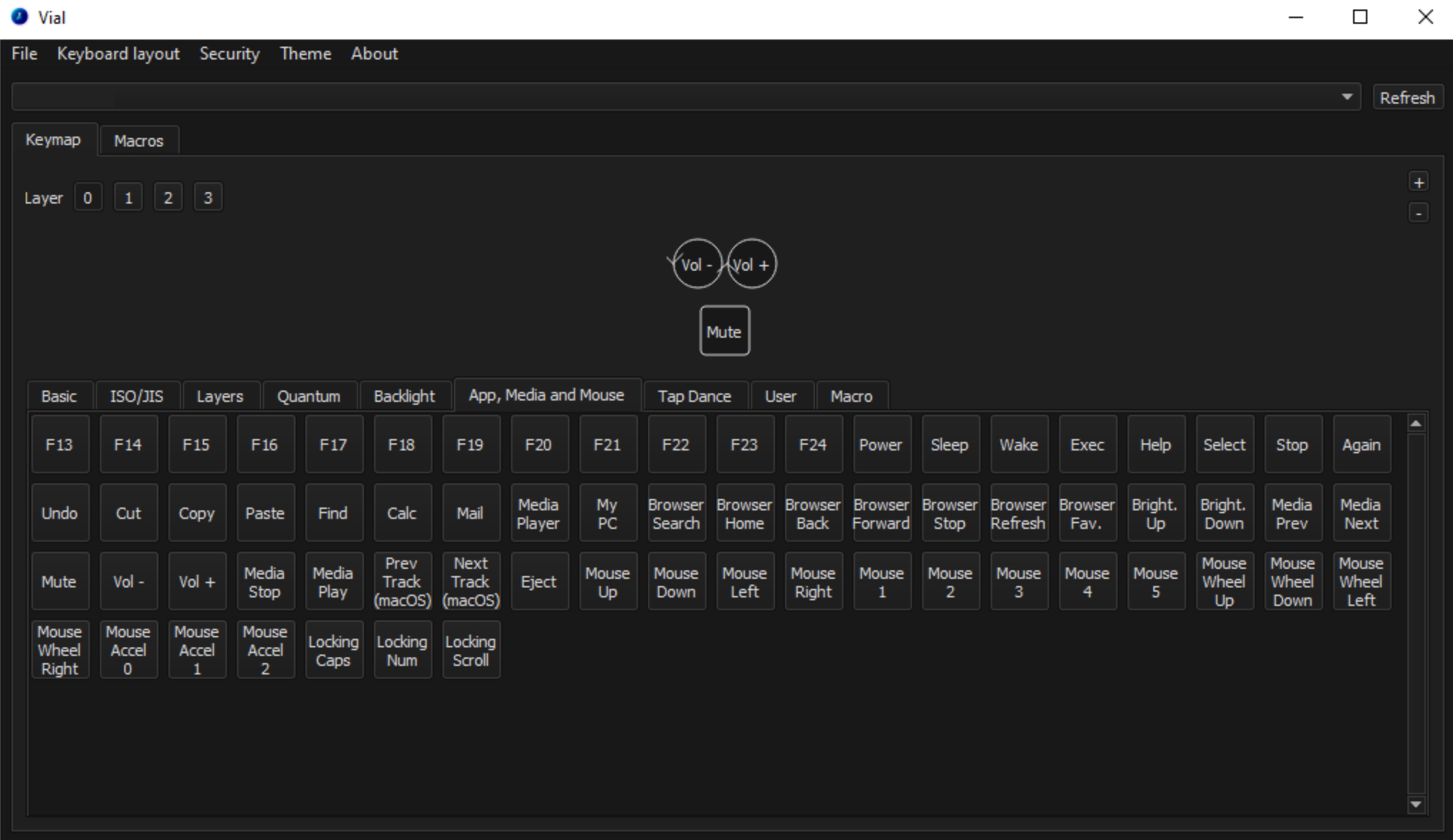Switch to layer 2
The height and width of the screenshot is (840, 1453).
click(168, 198)
